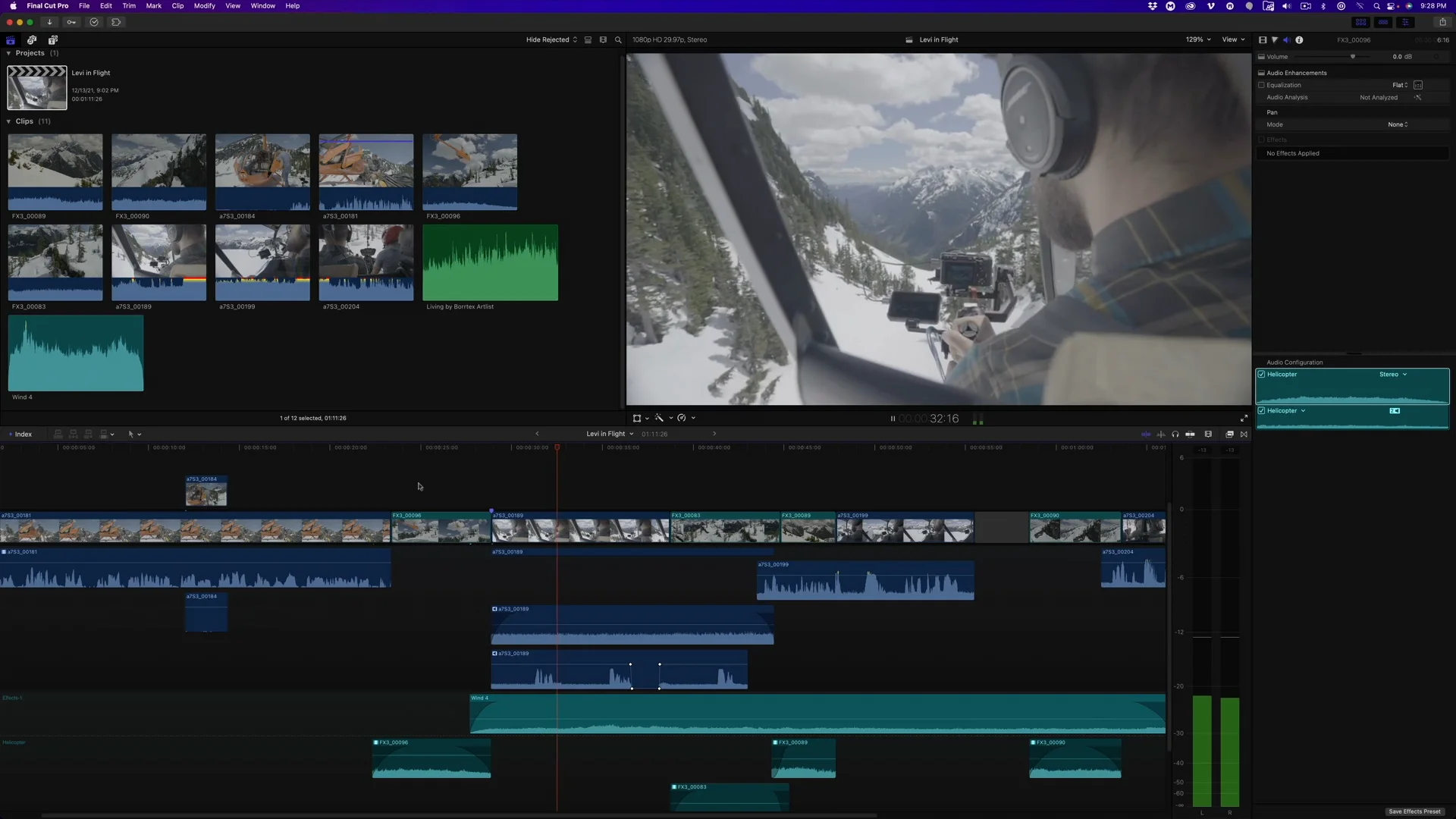Open the viewer View options dropdown
The height and width of the screenshot is (819, 1456).
point(1233,40)
